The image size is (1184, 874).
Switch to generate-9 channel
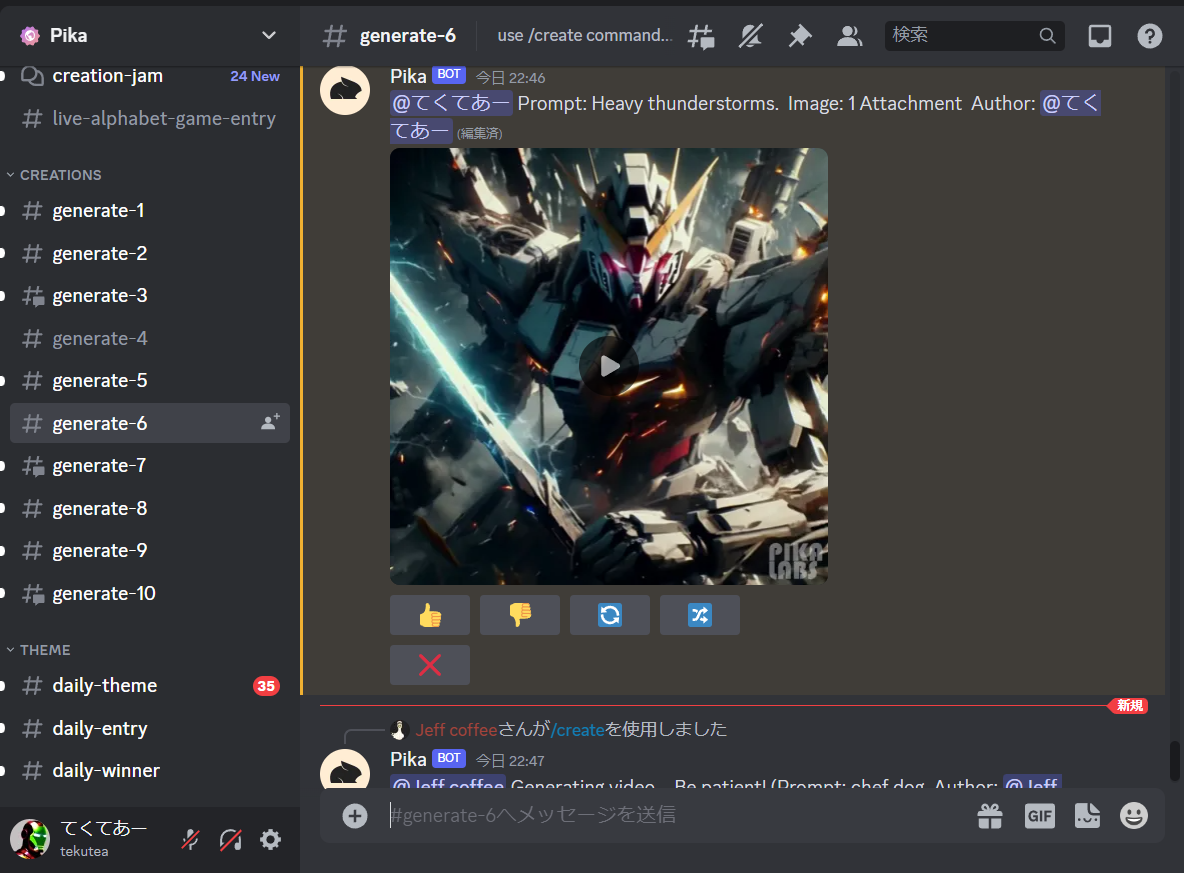coord(150,551)
